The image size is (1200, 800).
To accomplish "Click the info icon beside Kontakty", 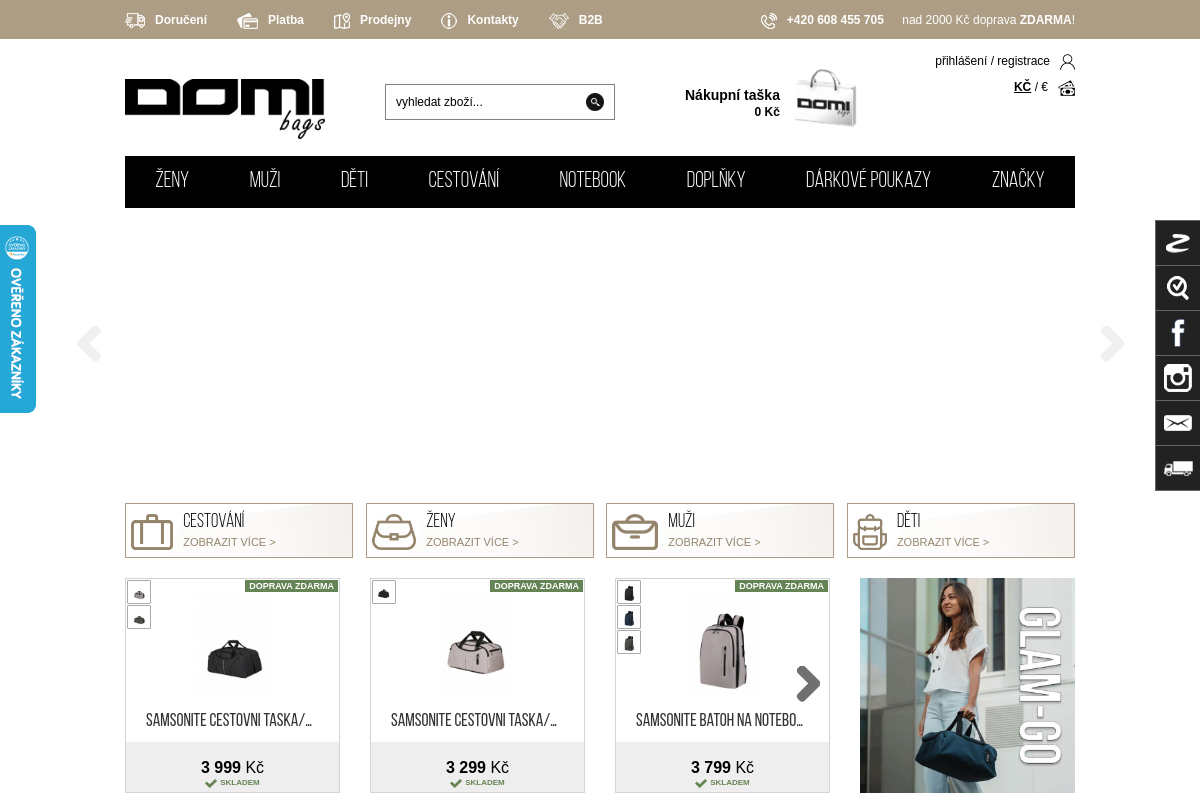I will 449,20.
